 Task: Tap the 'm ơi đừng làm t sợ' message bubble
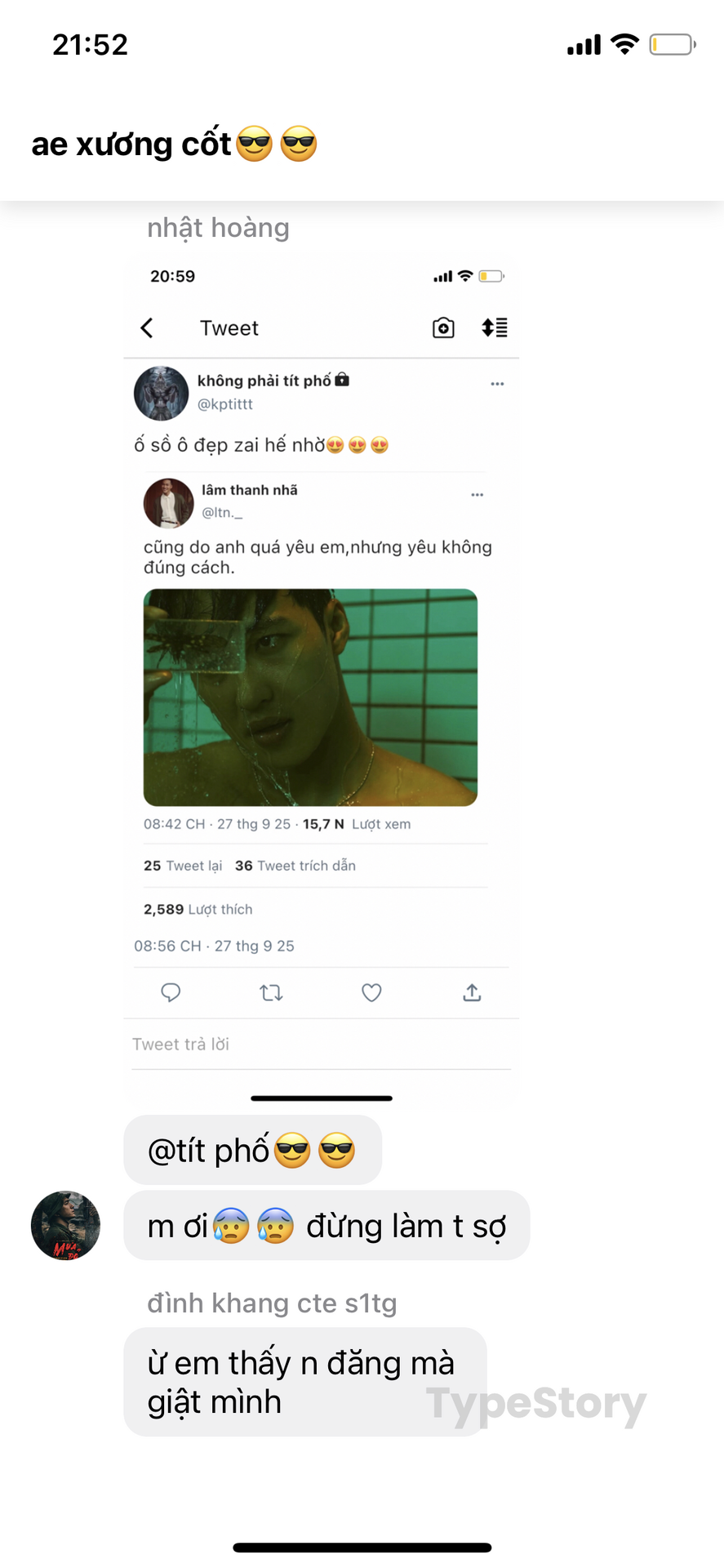point(326,1226)
